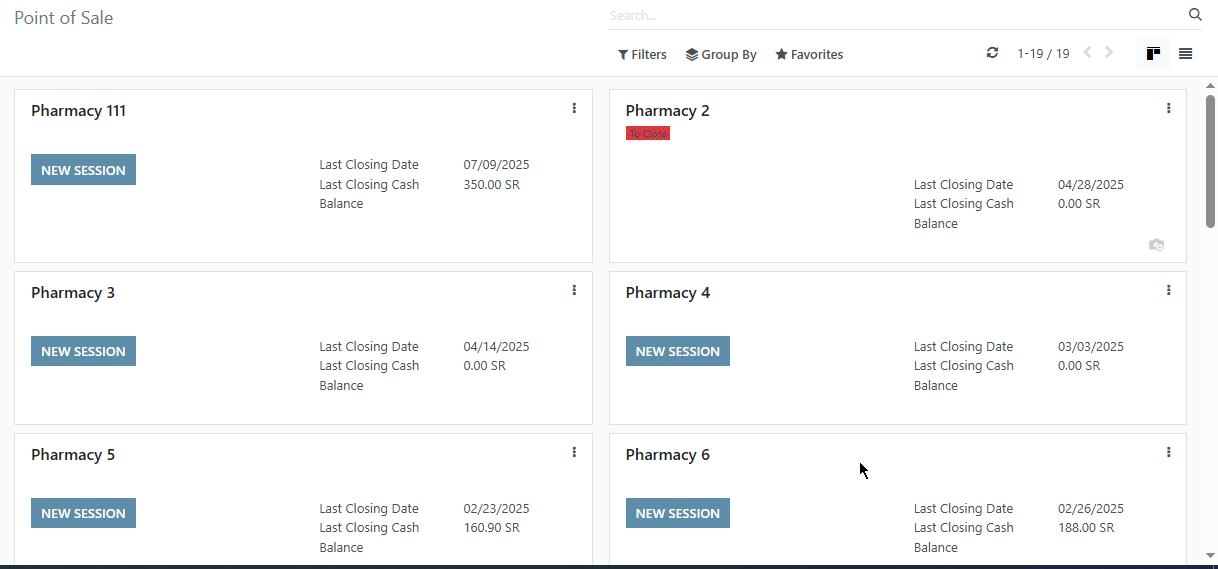The height and width of the screenshot is (569, 1218).
Task: Click the red To Close tag
Action: click(x=648, y=133)
